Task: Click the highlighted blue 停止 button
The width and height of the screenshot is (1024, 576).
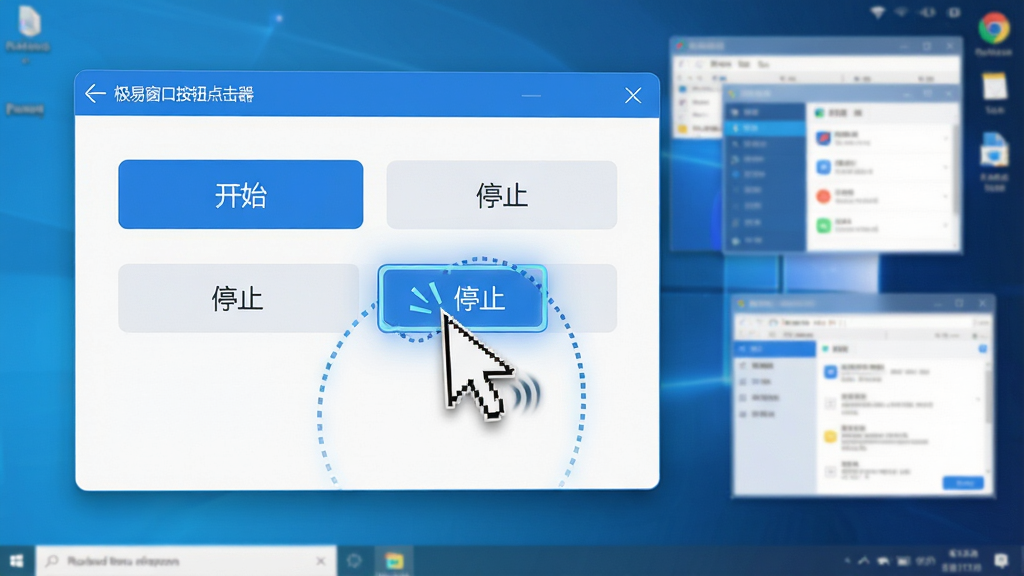Action: (x=462, y=298)
